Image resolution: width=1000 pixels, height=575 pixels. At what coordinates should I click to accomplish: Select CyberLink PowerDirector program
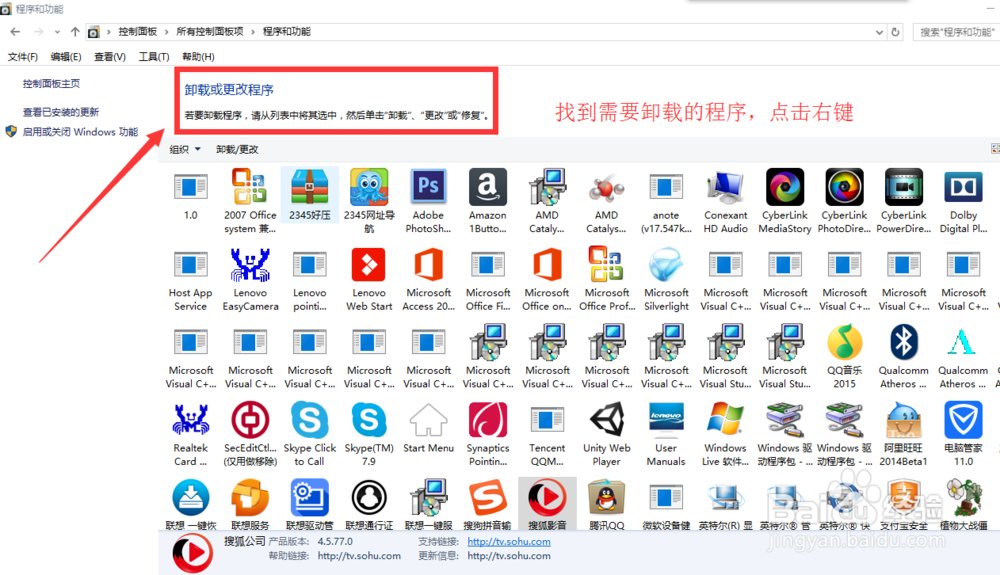(903, 201)
